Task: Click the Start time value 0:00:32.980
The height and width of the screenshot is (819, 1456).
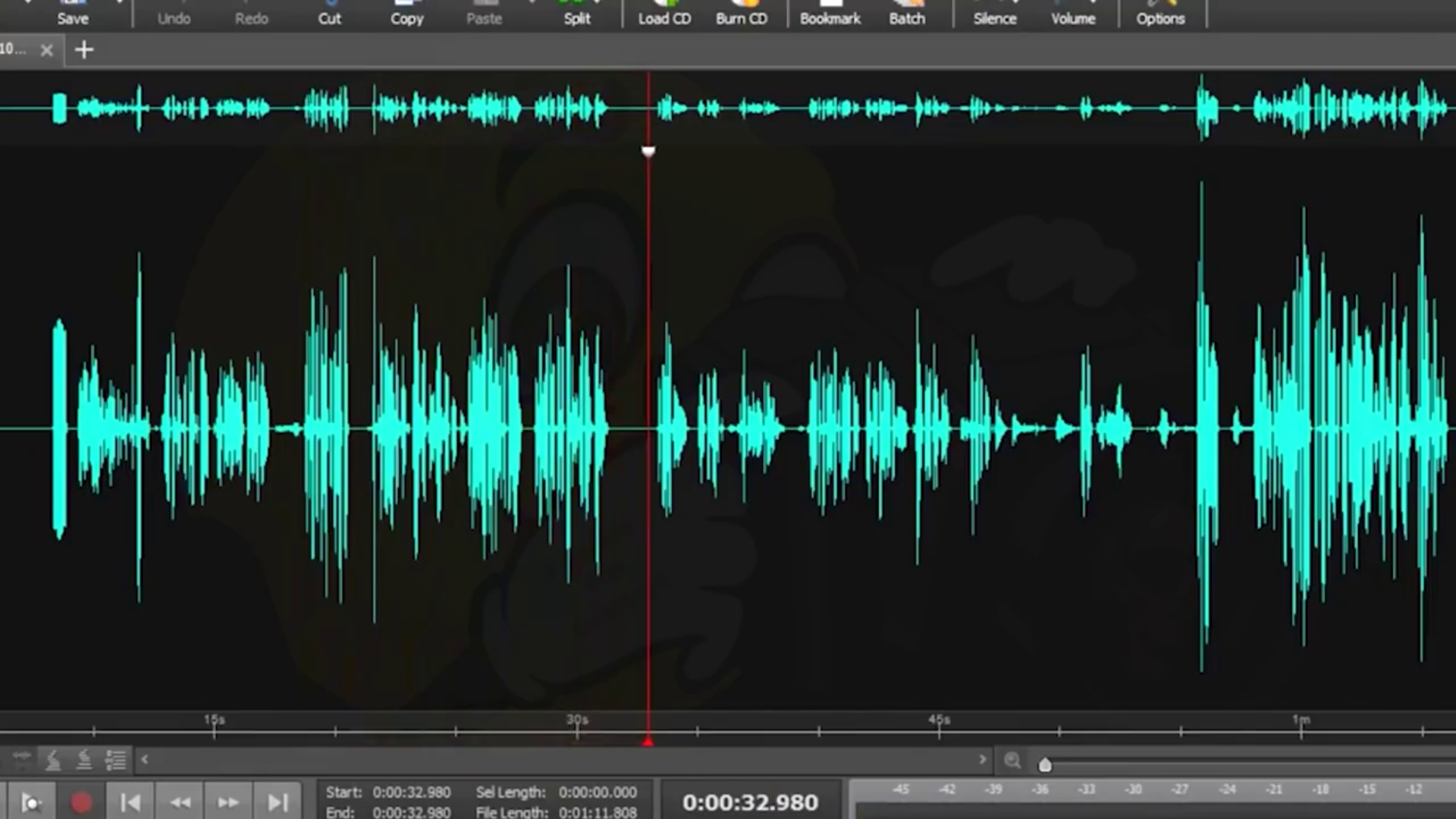Action: pos(412,792)
